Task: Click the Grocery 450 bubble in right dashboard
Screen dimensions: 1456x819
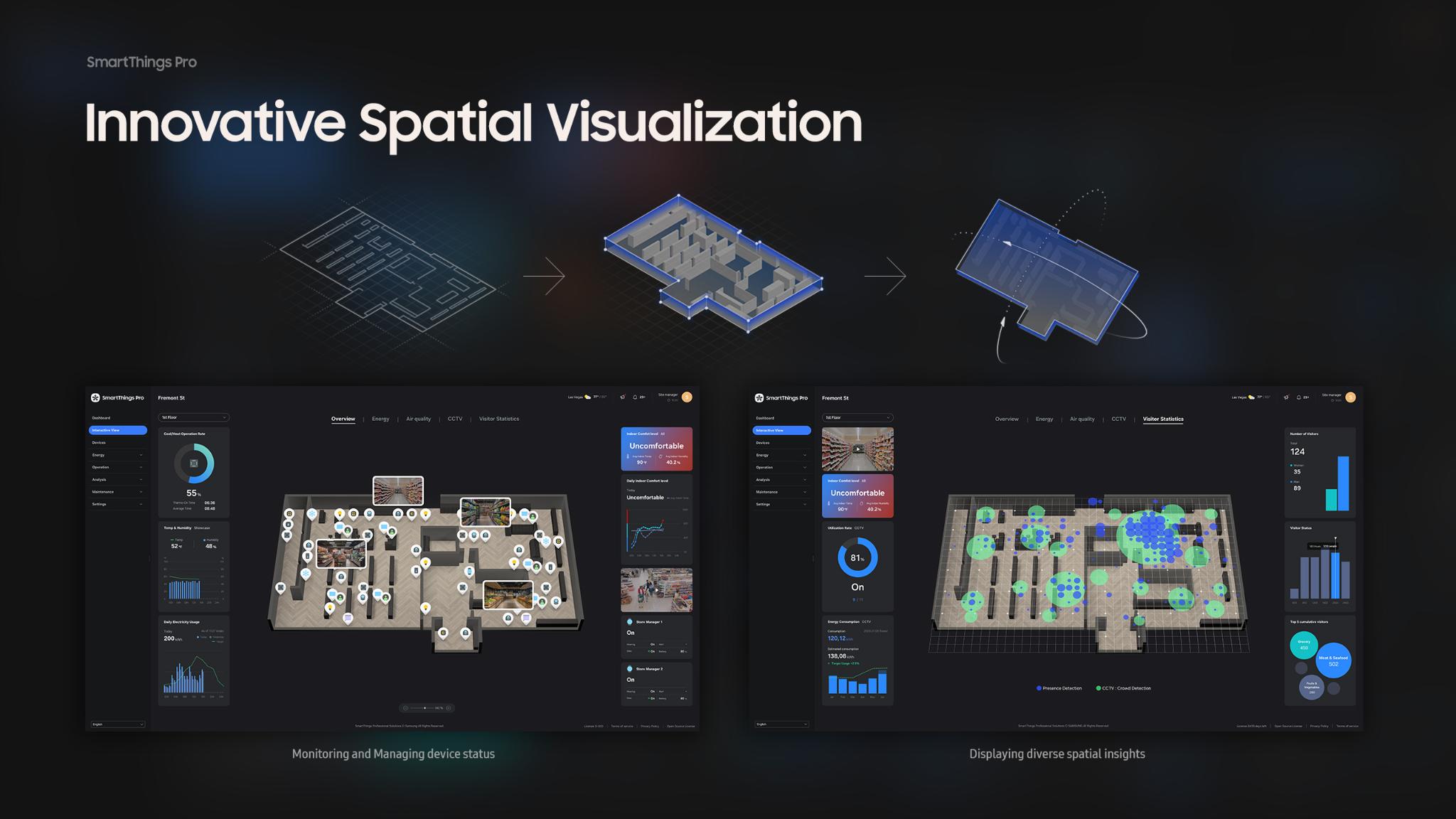Action: (1304, 645)
